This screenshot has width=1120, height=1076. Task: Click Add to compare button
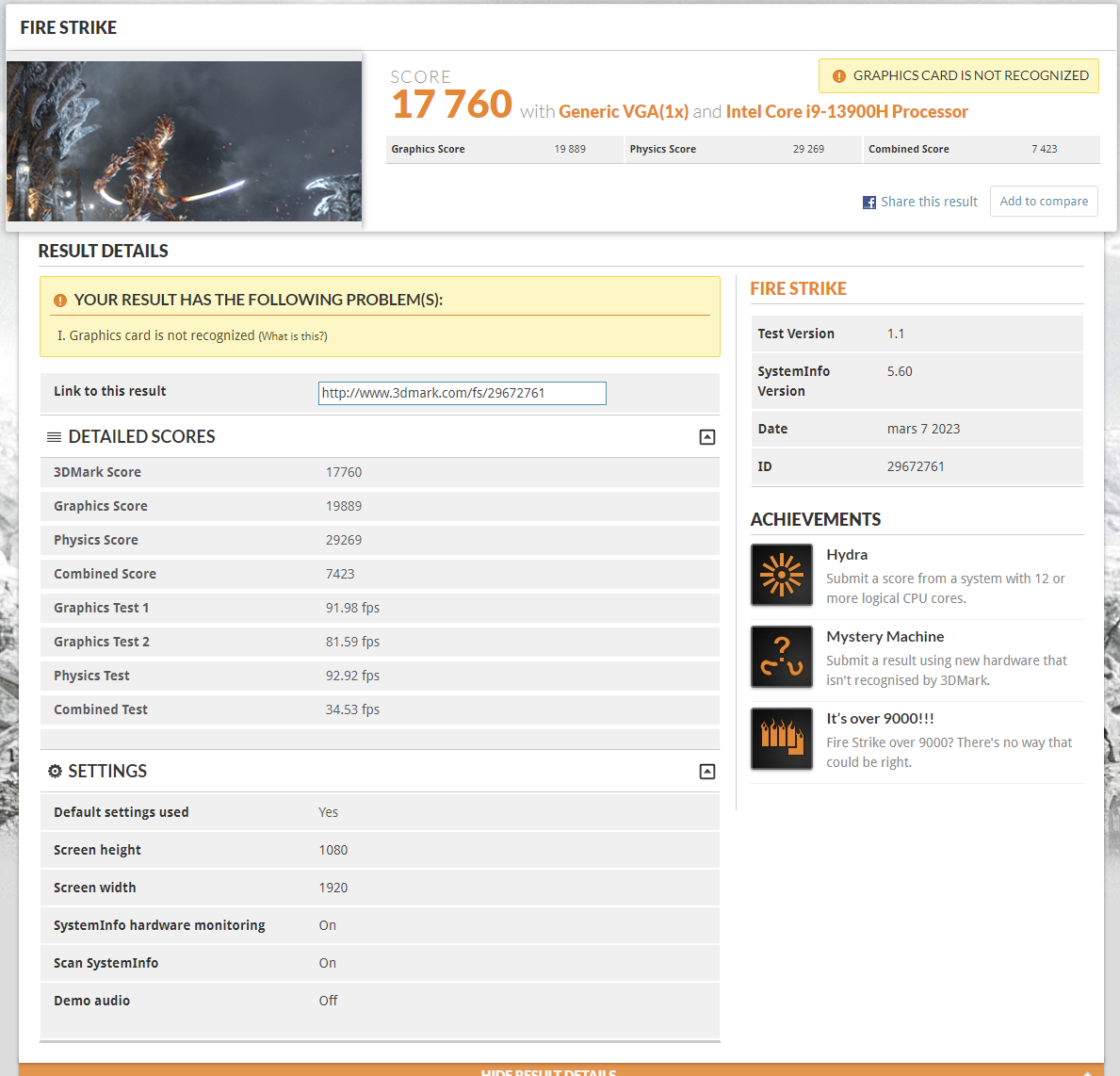pyautogui.click(x=1044, y=202)
